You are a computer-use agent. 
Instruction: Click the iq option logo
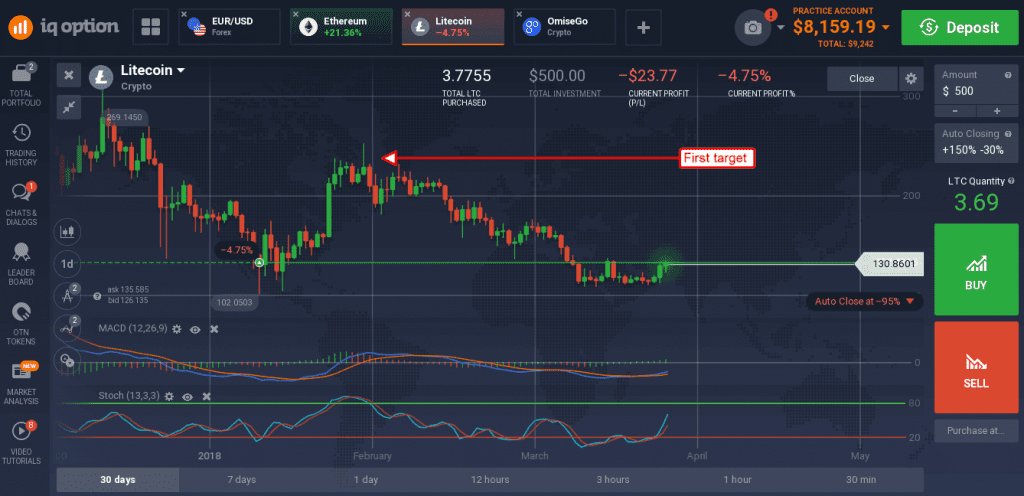pyautogui.click(x=63, y=27)
